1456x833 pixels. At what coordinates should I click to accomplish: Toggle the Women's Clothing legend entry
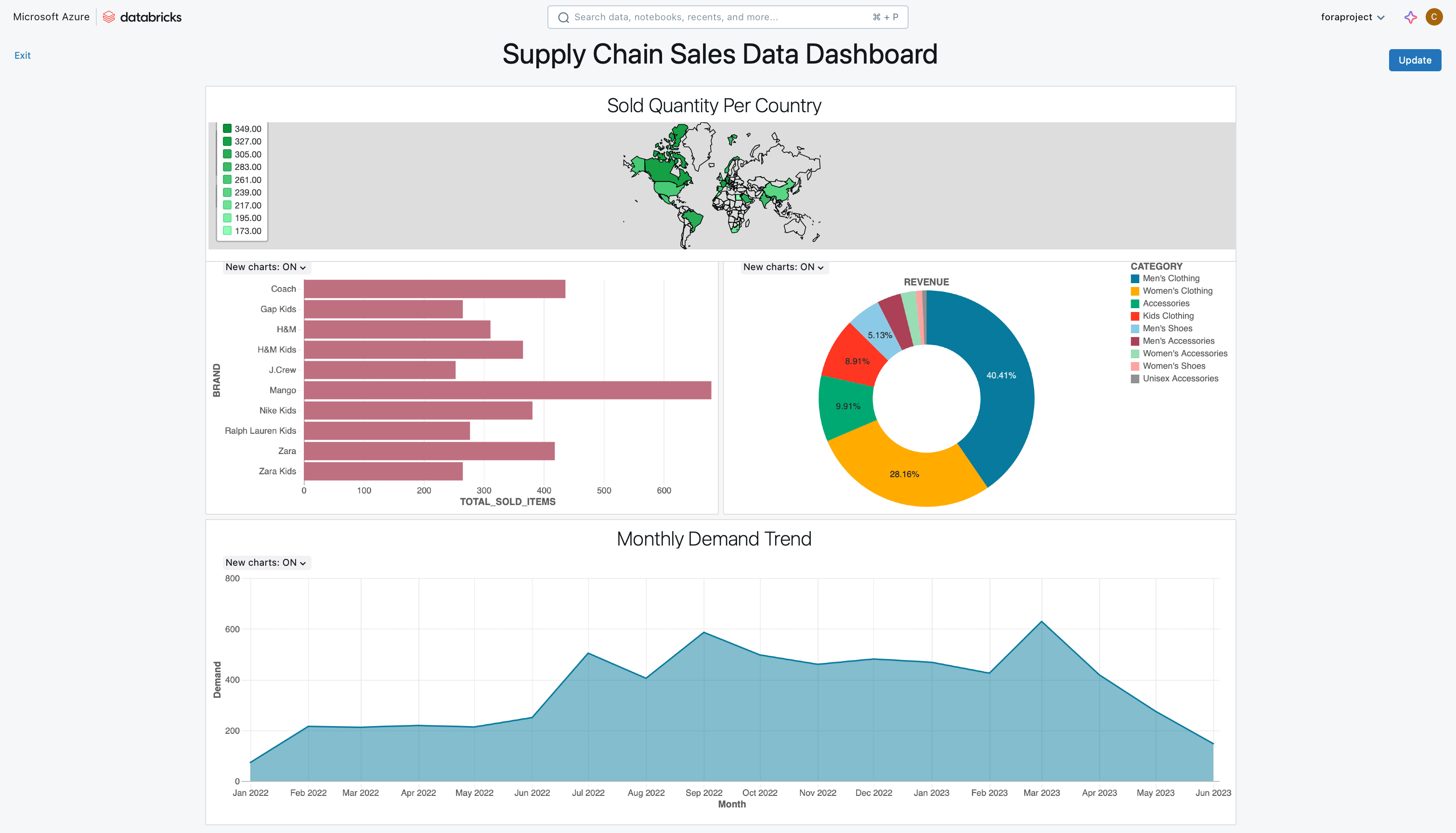click(x=1177, y=291)
